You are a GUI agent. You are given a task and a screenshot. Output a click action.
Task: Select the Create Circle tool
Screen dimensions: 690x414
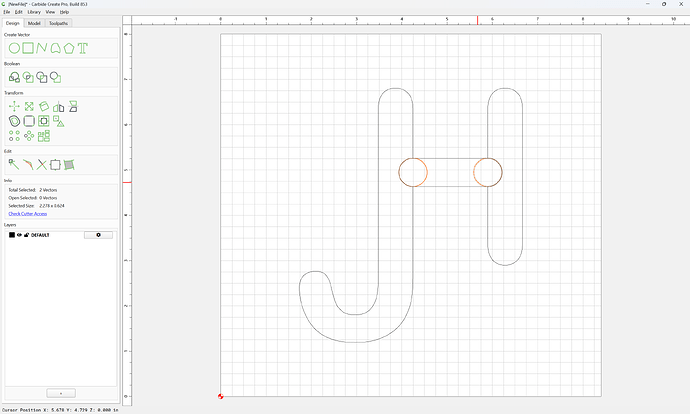(14, 48)
